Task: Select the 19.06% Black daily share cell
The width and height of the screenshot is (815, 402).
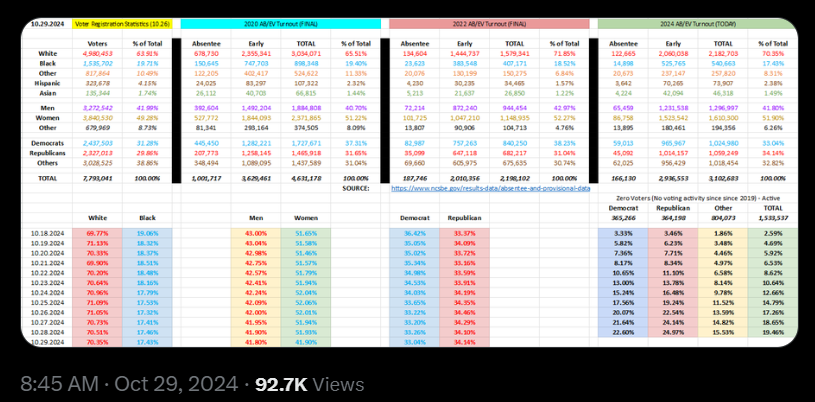Action: (147, 233)
